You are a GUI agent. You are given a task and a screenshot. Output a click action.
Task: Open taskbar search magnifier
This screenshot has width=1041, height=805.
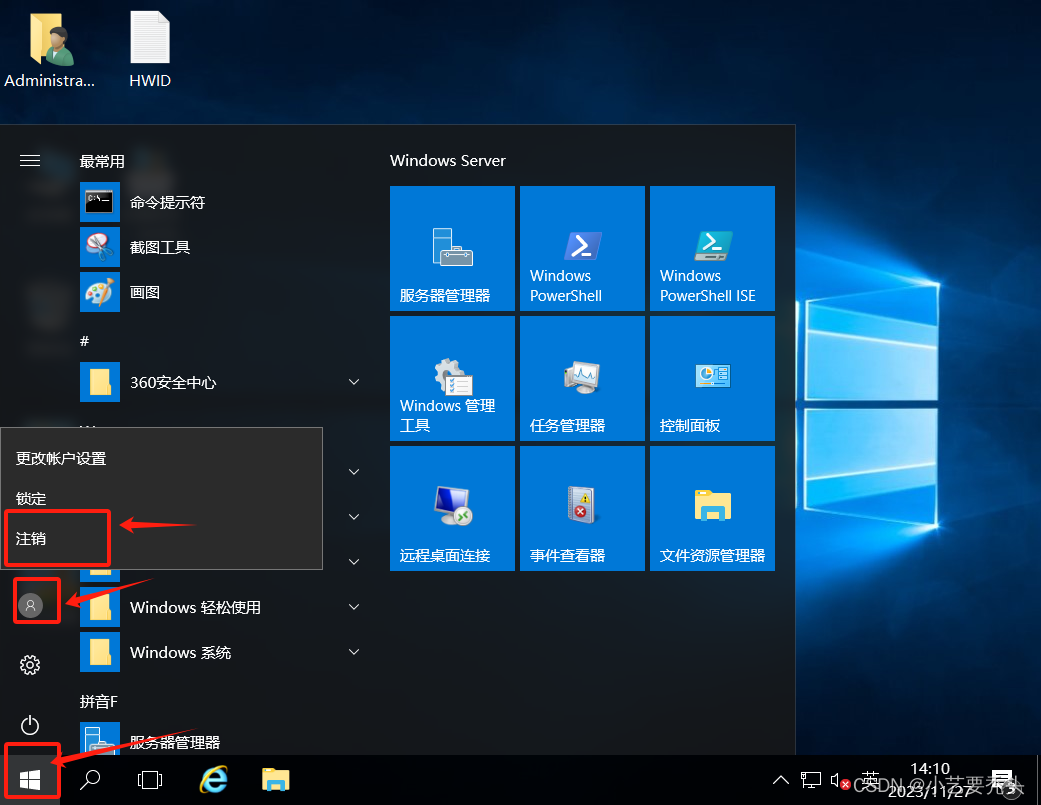coord(90,780)
